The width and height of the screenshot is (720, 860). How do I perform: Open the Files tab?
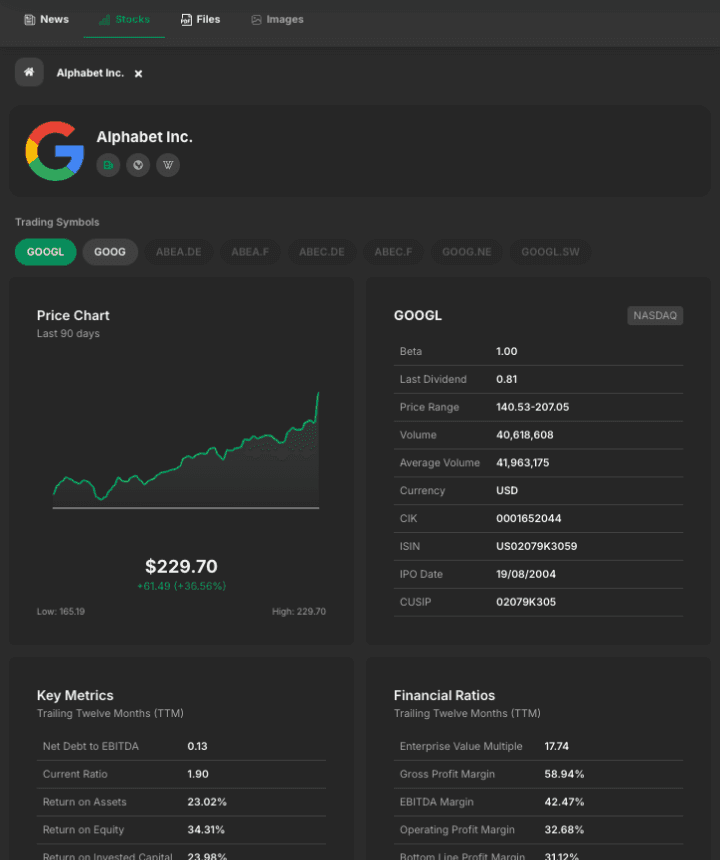click(x=200, y=19)
